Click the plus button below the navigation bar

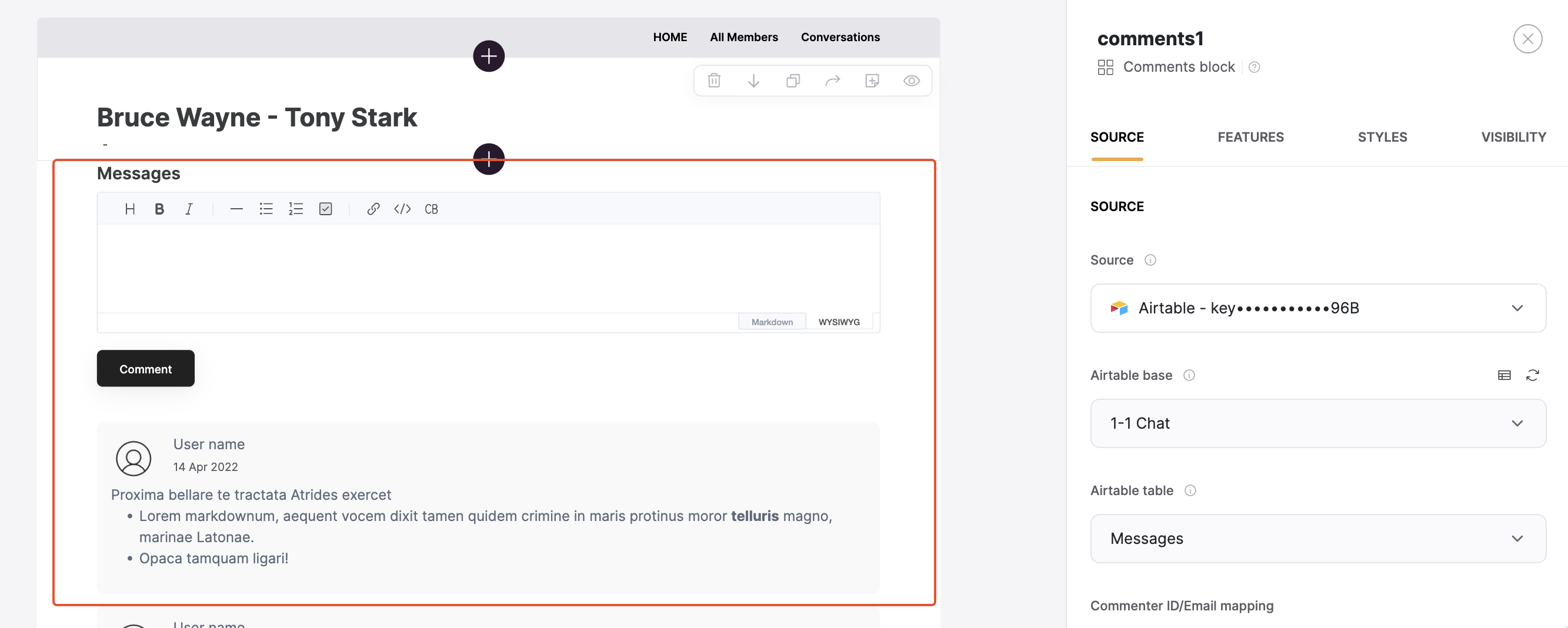(489, 56)
